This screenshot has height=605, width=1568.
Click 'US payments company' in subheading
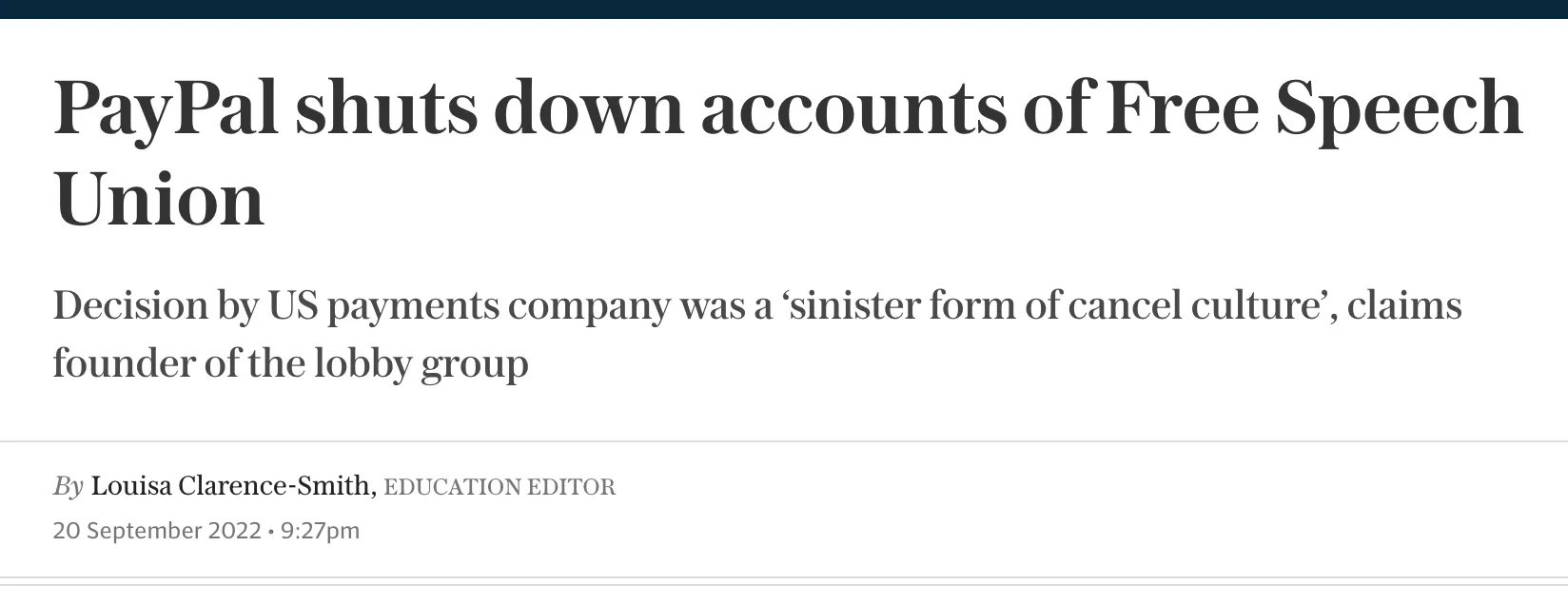pos(467,306)
